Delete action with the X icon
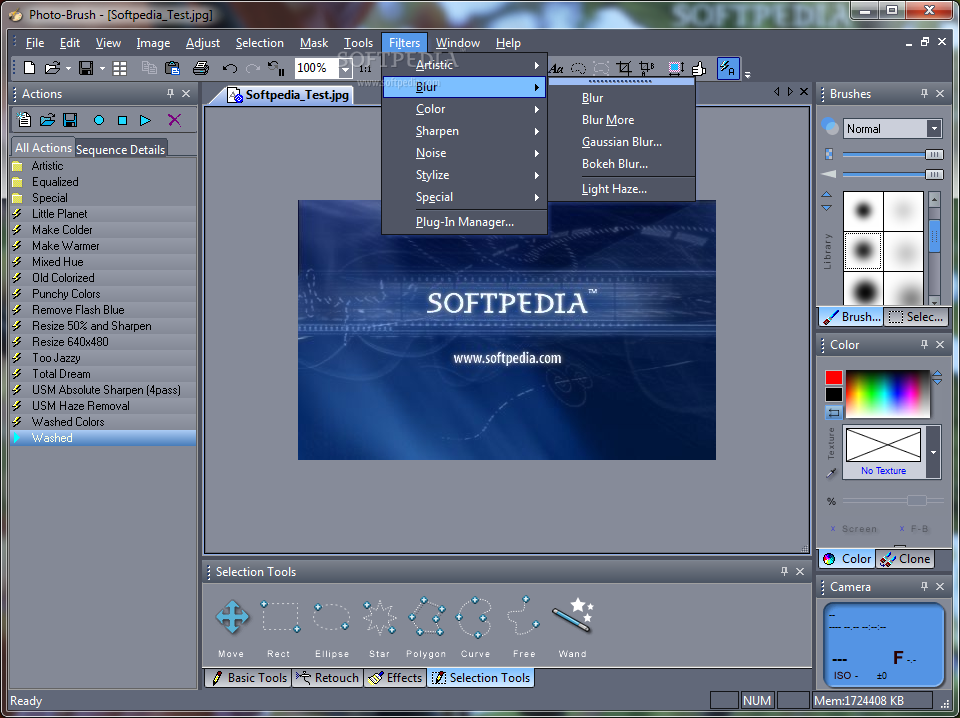 coord(174,120)
